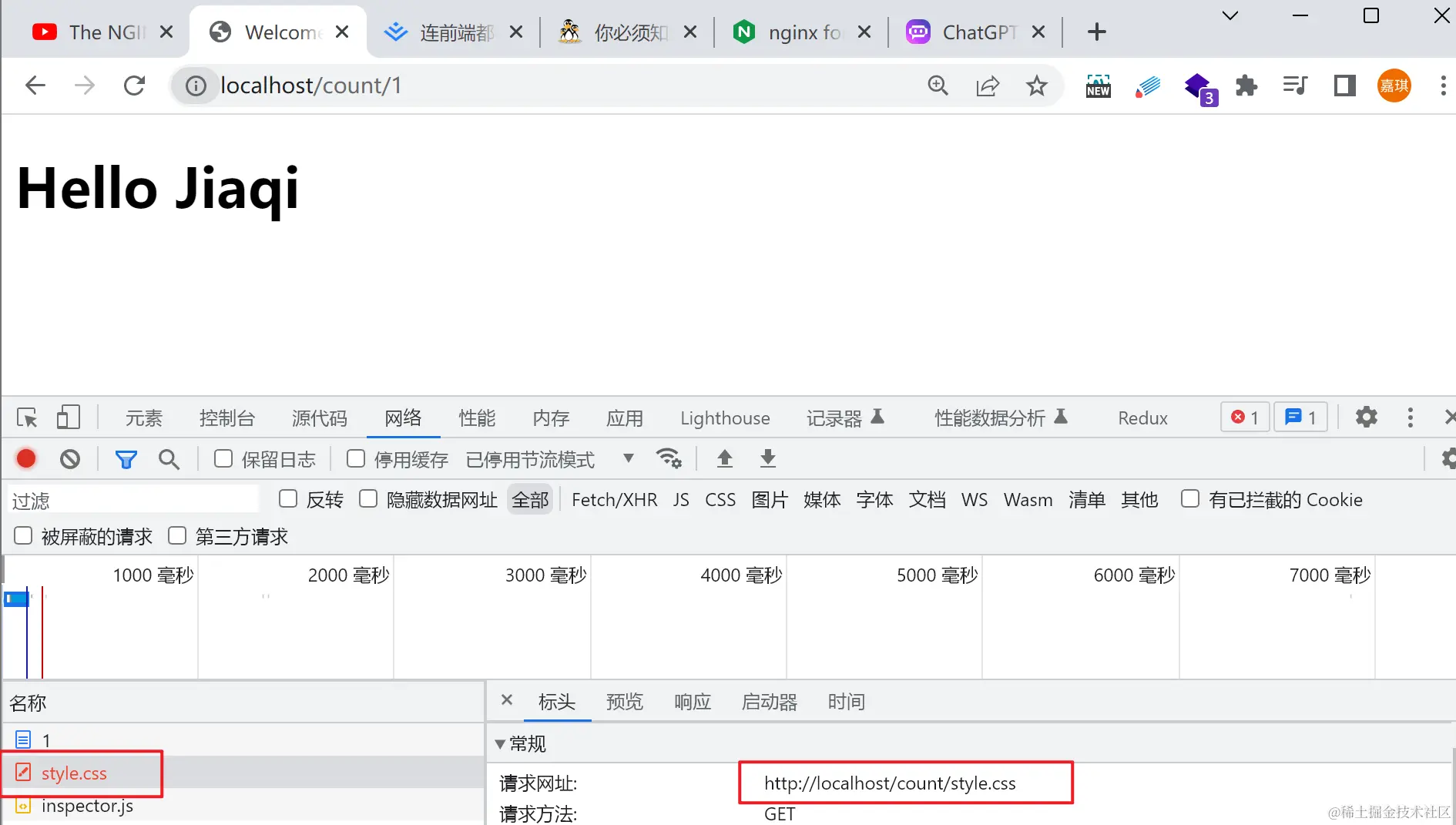Check the 第三方请求 option
This screenshot has width=1456, height=825.
(x=177, y=536)
